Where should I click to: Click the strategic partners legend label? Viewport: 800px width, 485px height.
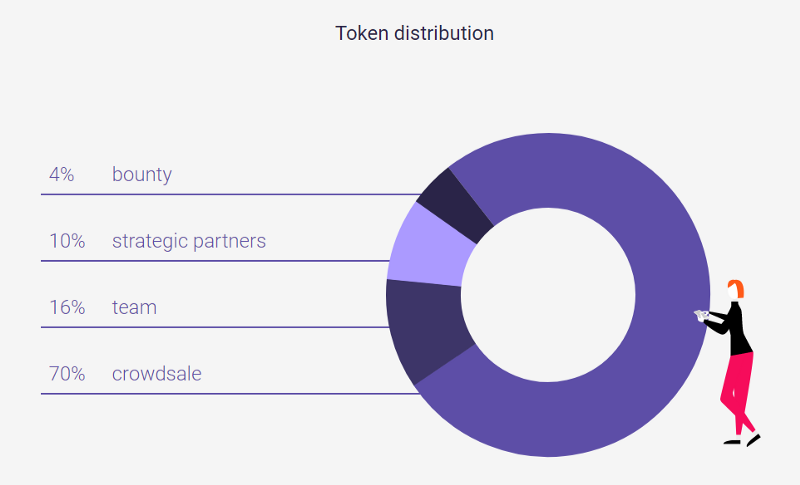click(189, 241)
